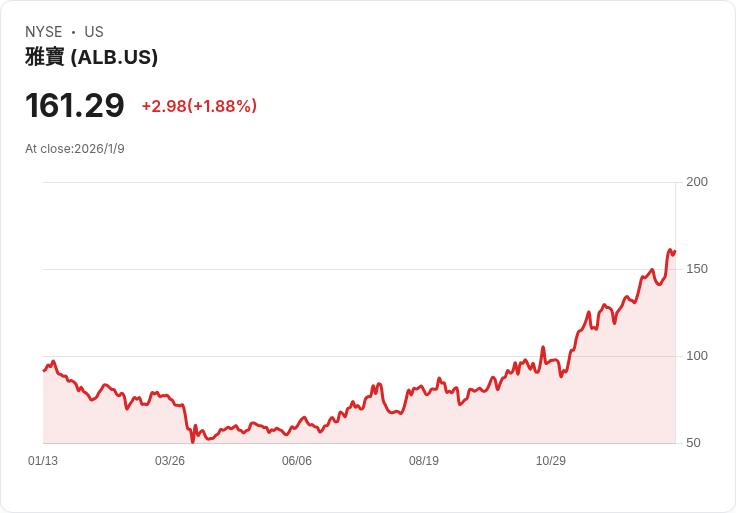736x513 pixels.
Task: Select the 01/13 date on x-axis
Action: coord(43,461)
